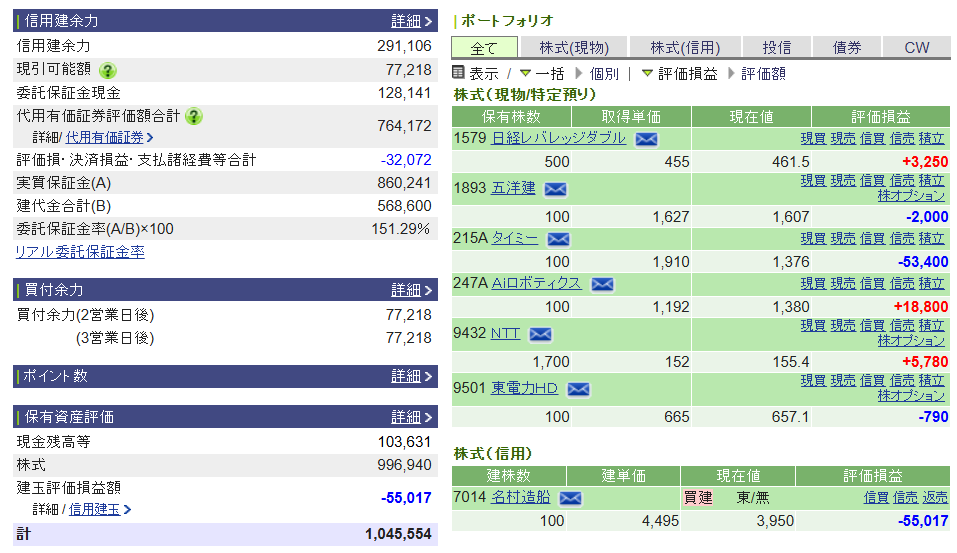Select the CW portfolio tab
Image resolution: width=957 pixels, height=553 pixels.
tap(916, 47)
